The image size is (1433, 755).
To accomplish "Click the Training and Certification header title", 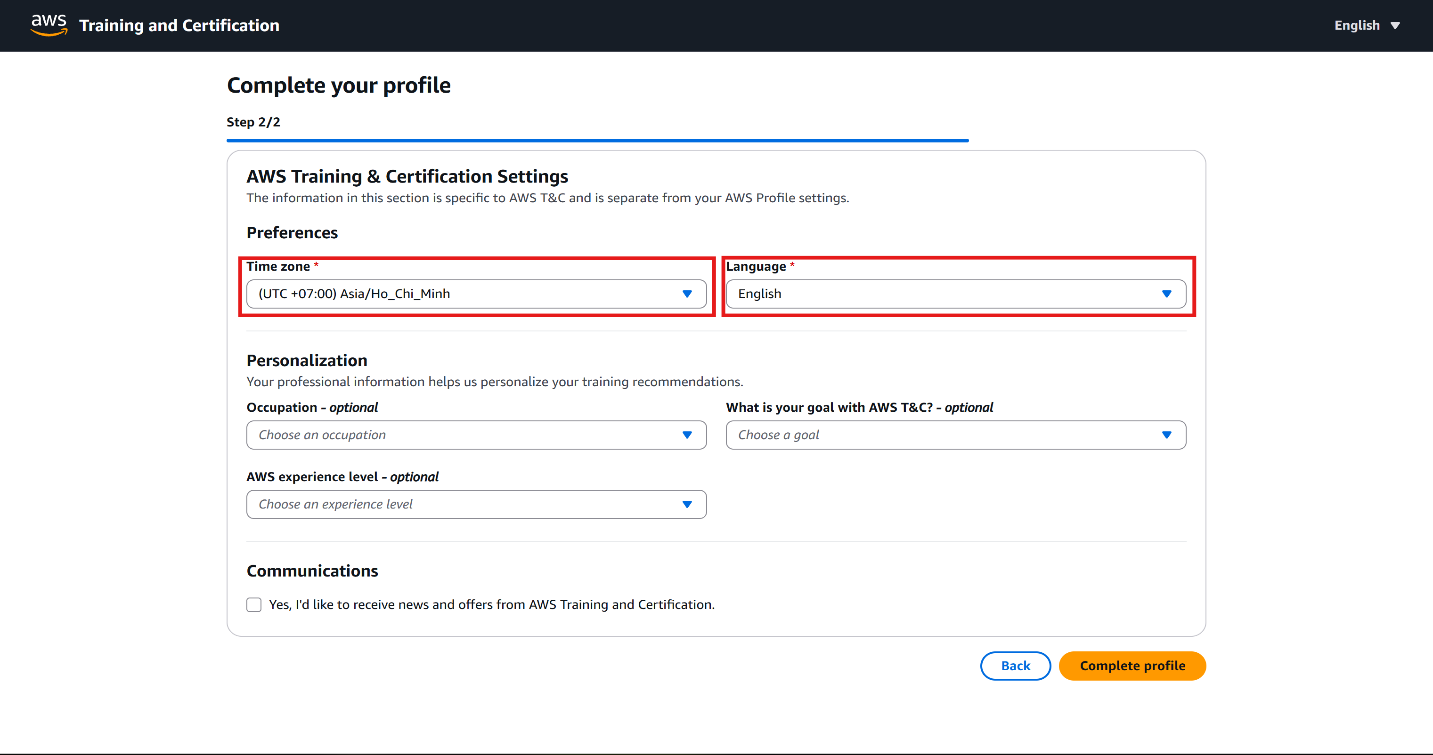I will click(179, 26).
